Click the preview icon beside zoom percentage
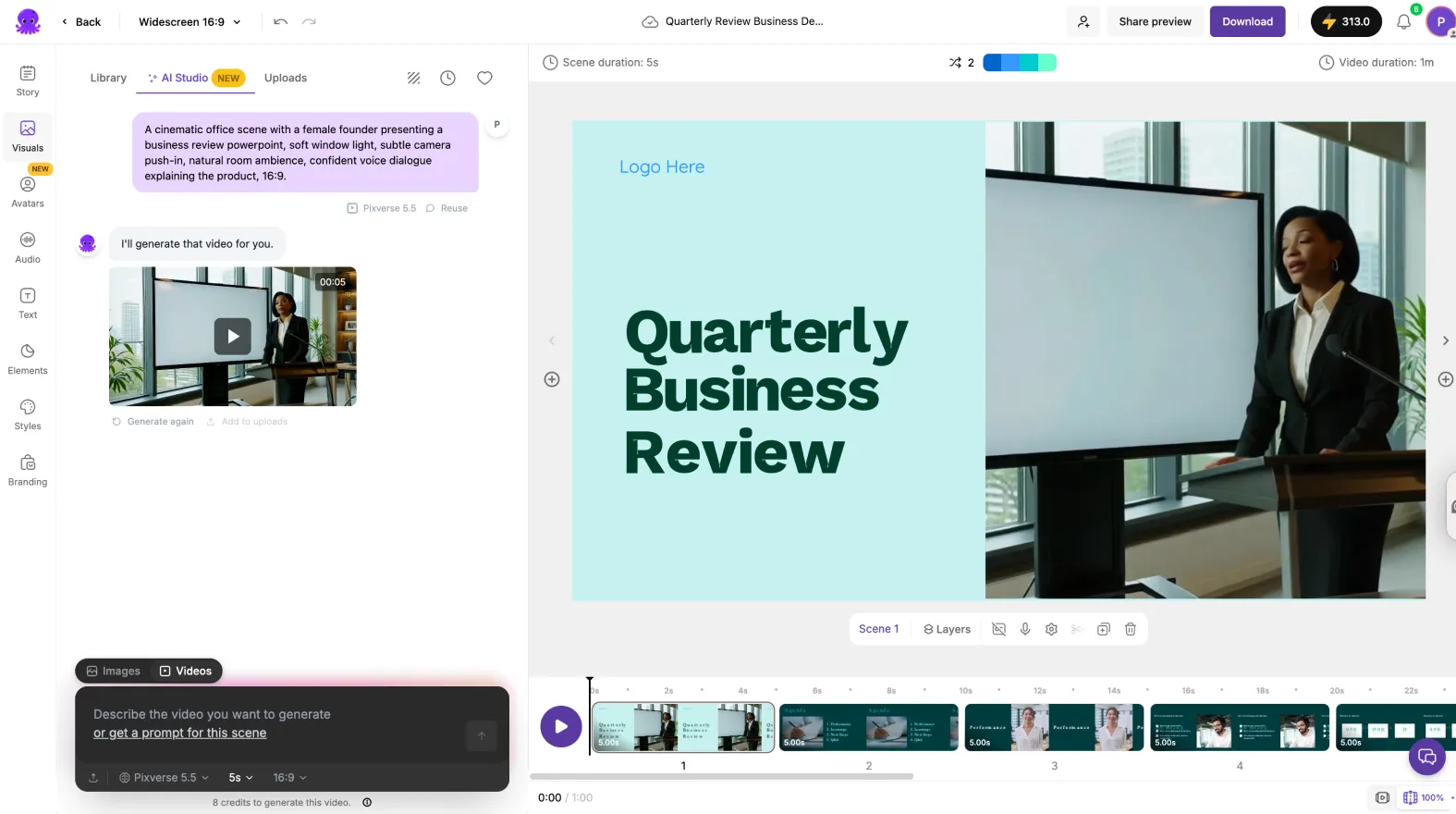Viewport: 1456px width, 814px height. 1382,797
